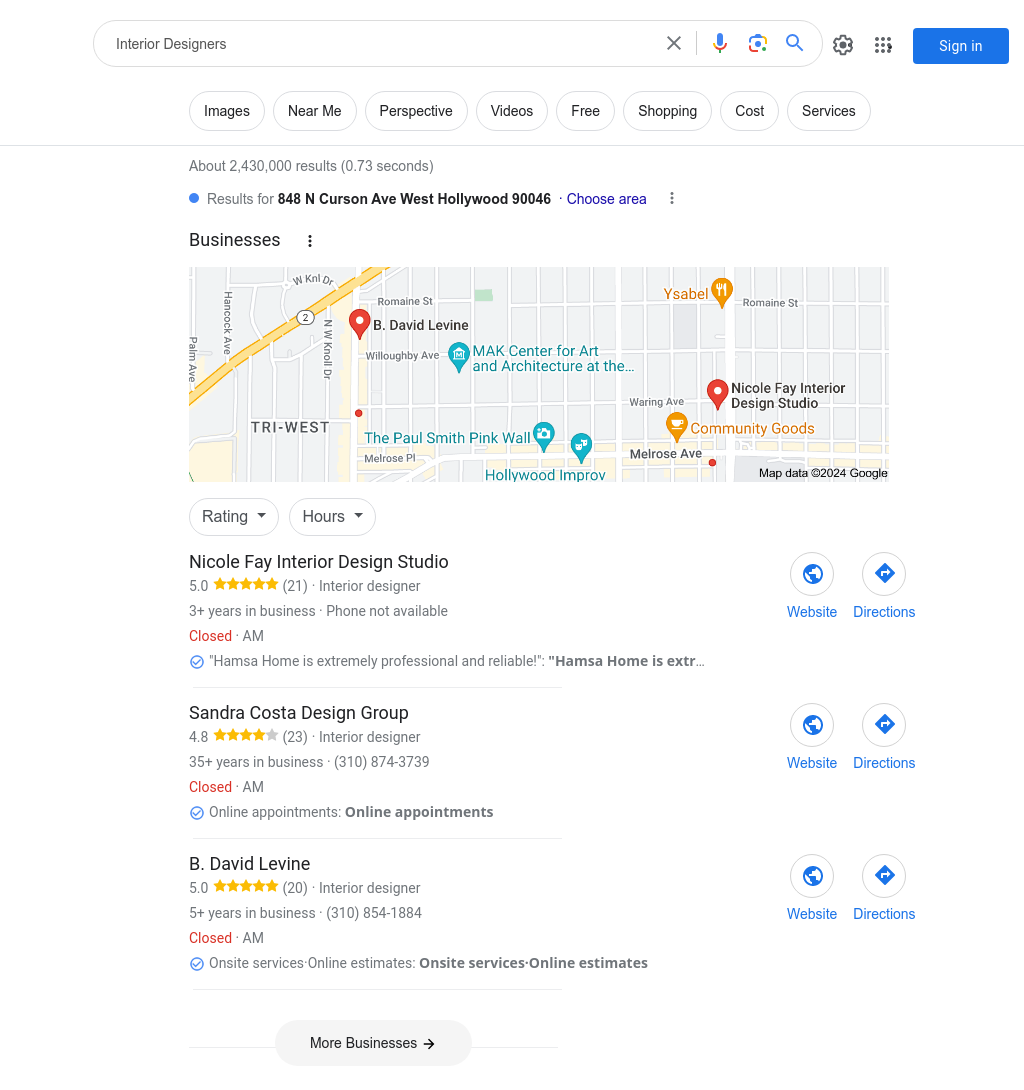
Task: Click the Sign in button
Action: [961, 46]
